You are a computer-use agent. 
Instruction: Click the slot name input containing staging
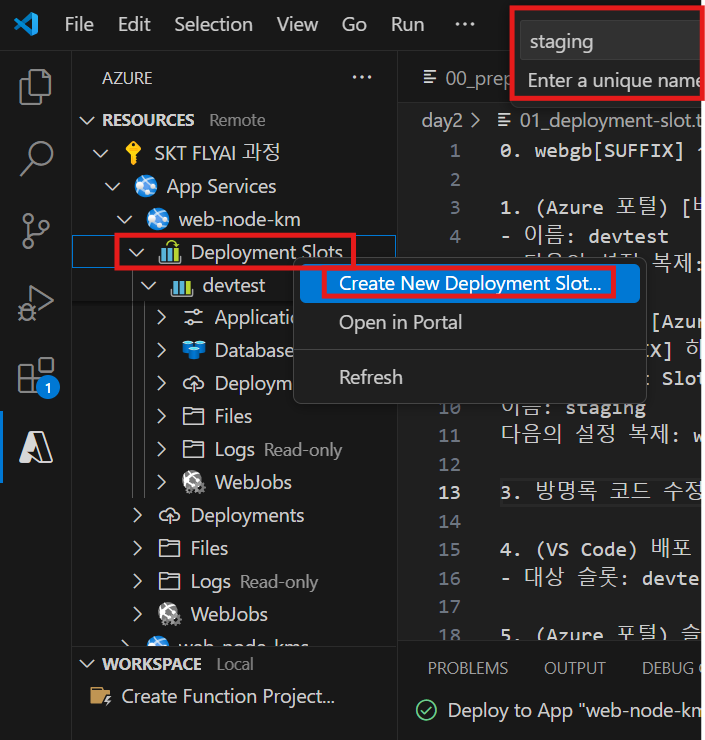611,42
